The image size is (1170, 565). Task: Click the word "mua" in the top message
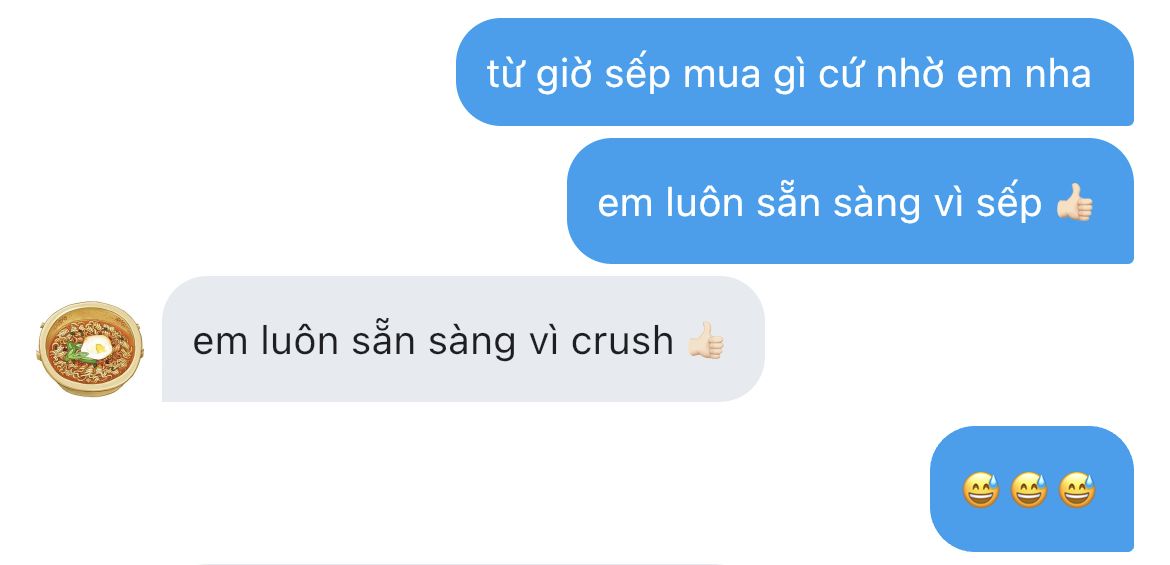click(x=722, y=75)
